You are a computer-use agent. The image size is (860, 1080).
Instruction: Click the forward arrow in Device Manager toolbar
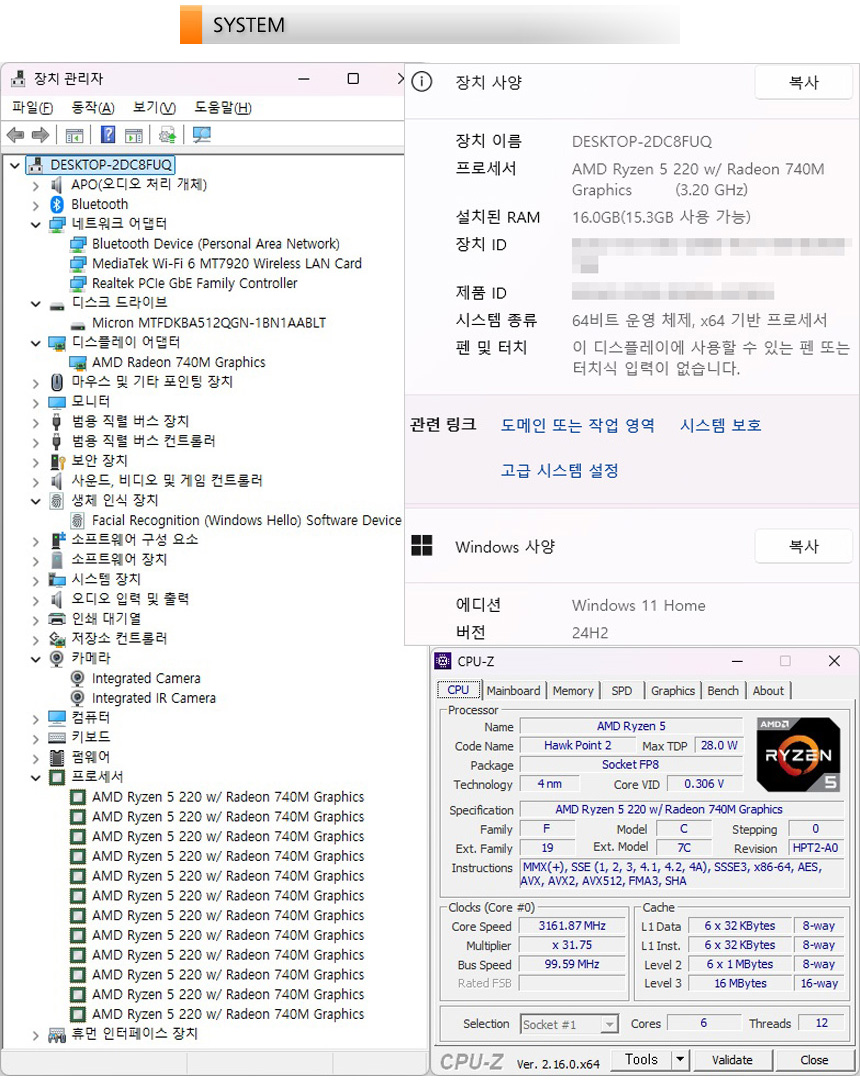(x=40, y=135)
